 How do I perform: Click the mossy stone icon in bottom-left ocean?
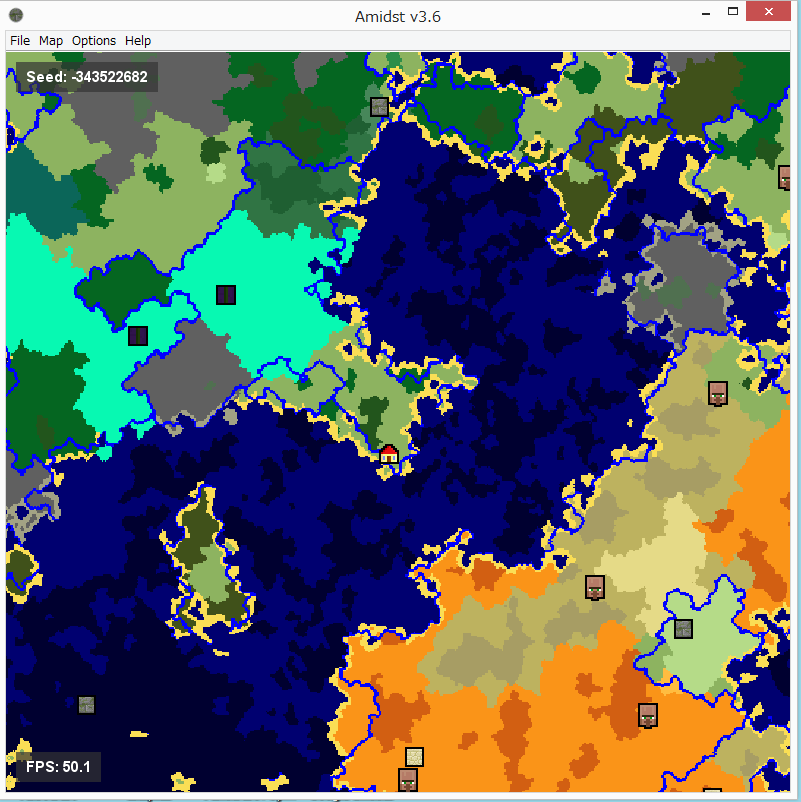(86, 705)
